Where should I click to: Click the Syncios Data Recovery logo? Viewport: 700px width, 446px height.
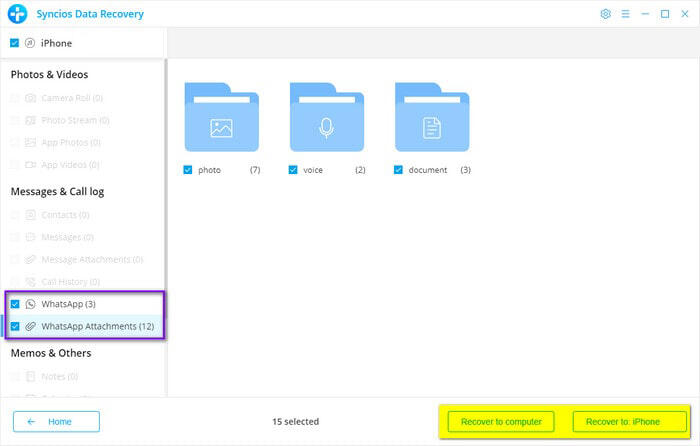[16, 14]
